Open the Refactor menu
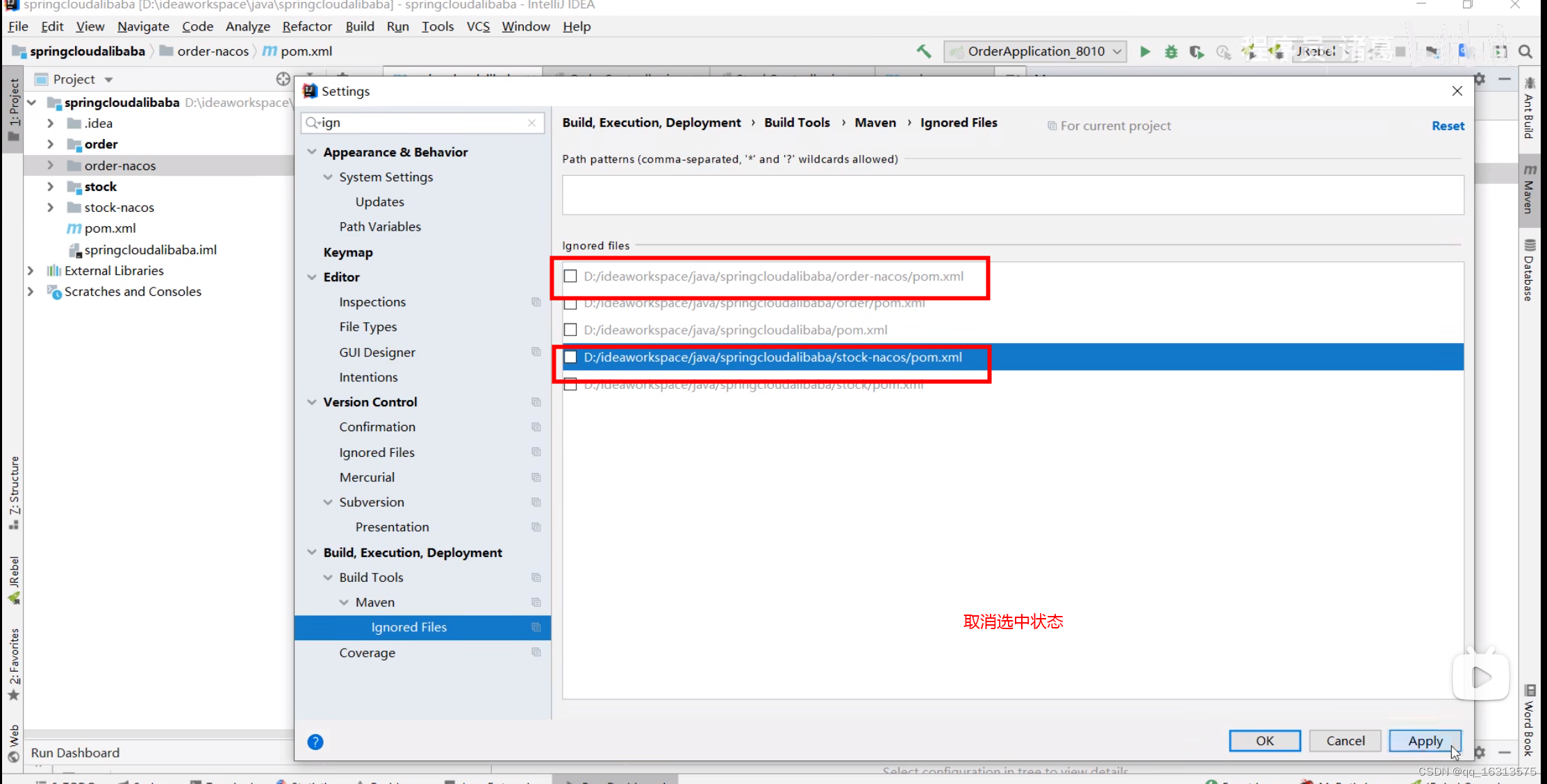This screenshot has width=1547, height=784. click(x=307, y=26)
